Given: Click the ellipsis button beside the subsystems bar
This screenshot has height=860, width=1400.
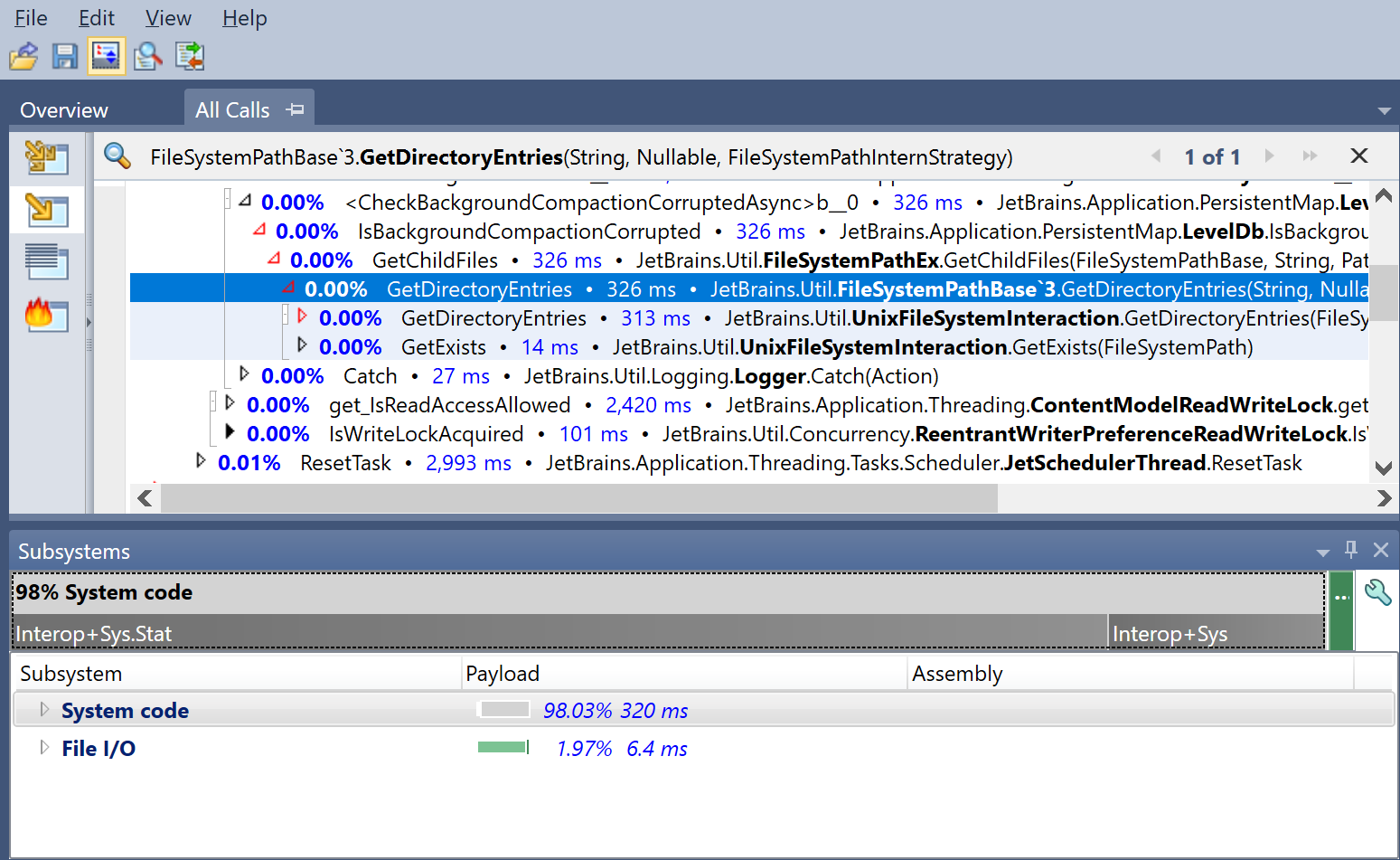Looking at the screenshot, I should pyautogui.click(x=1340, y=596).
